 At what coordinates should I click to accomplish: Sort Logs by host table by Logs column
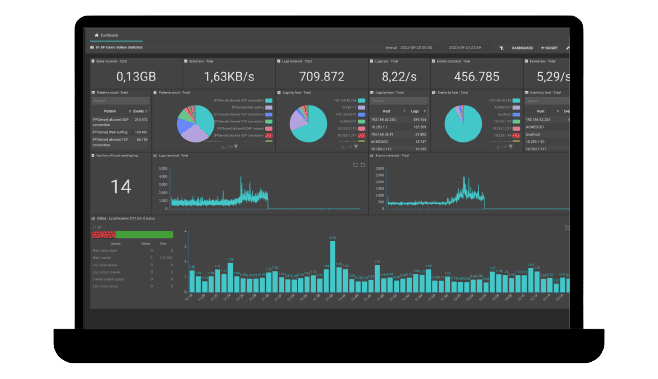[x=415, y=112]
